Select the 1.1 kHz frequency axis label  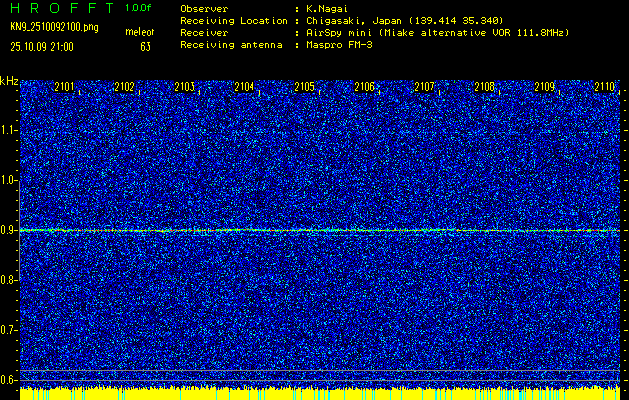[9, 130]
